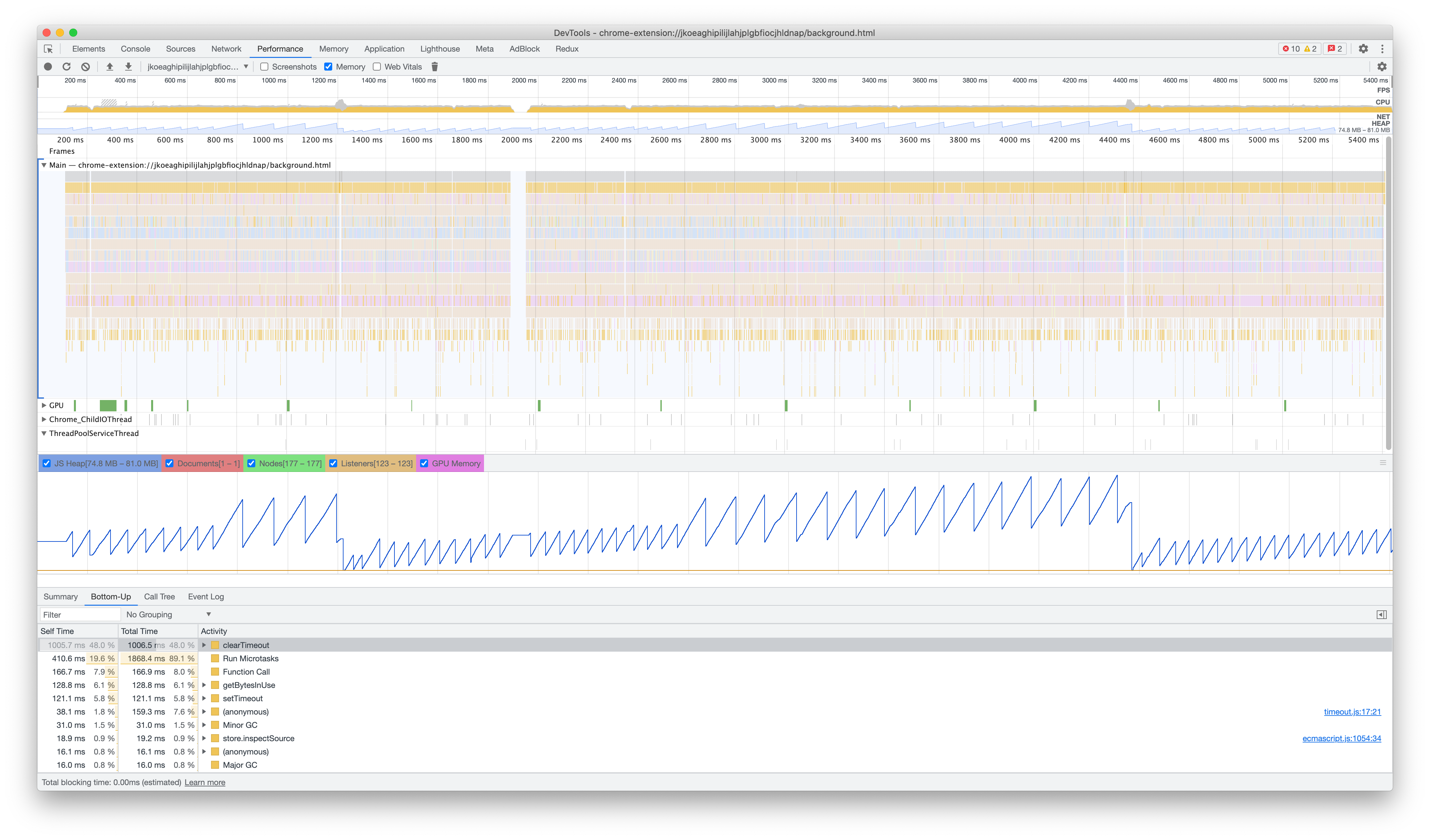The image size is (1430, 840).
Task: Uncheck the Memory checkbox
Action: (328, 66)
